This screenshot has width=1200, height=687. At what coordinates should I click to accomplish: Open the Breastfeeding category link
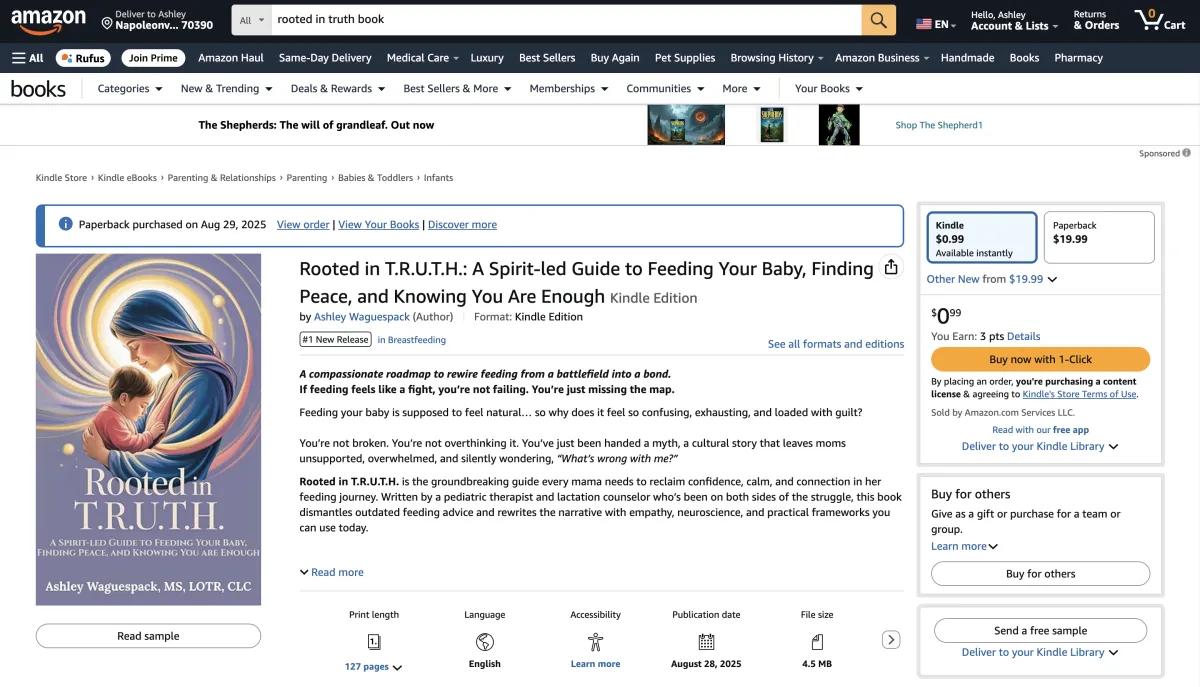tap(411, 340)
